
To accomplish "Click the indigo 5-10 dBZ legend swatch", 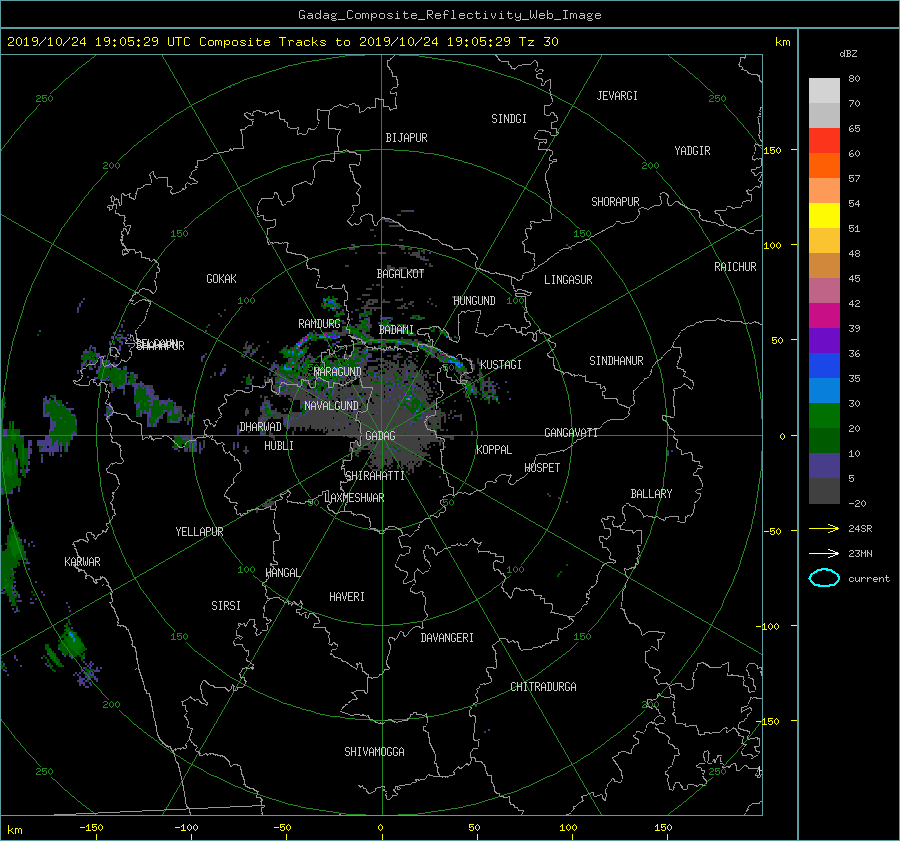I will click(824, 466).
